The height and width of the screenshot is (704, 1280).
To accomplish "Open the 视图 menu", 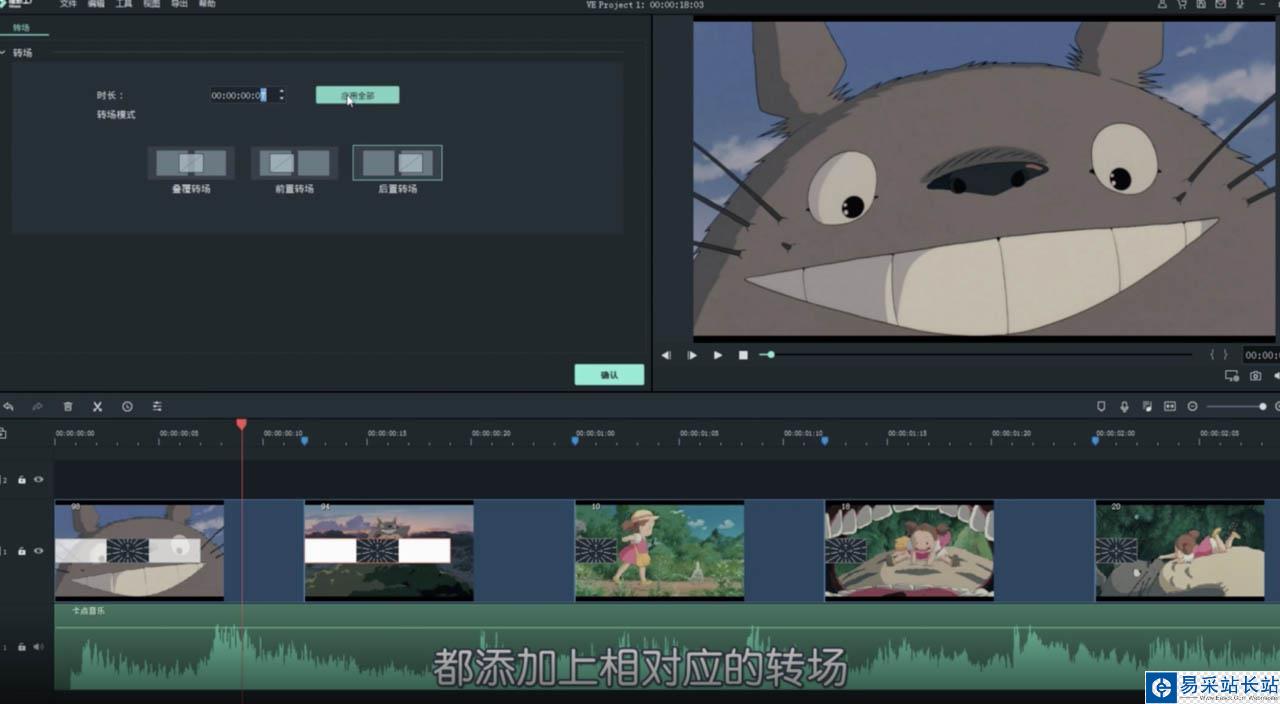I will pos(151,4).
